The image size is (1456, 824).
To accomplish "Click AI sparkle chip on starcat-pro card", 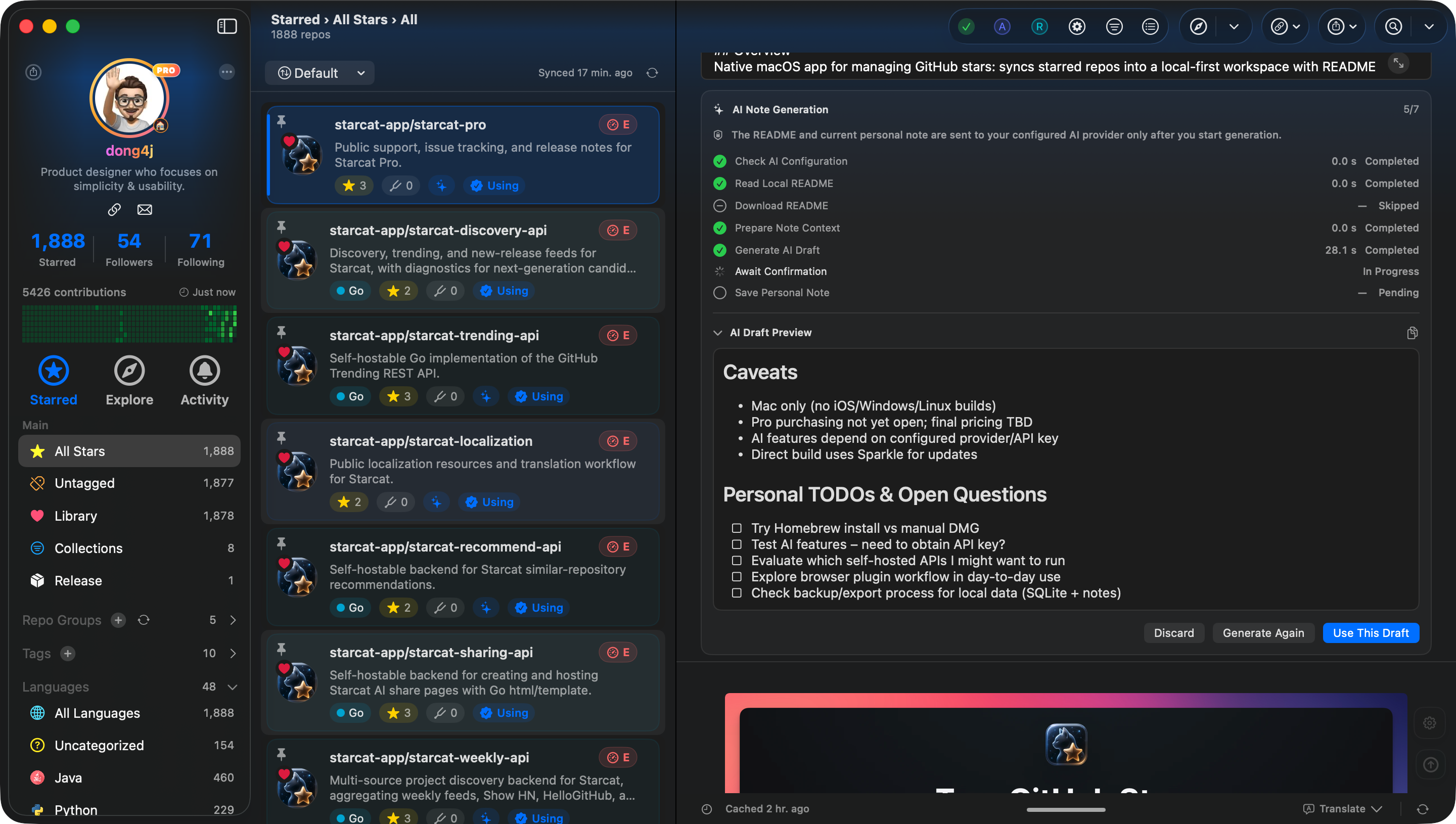I will tap(441, 186).
